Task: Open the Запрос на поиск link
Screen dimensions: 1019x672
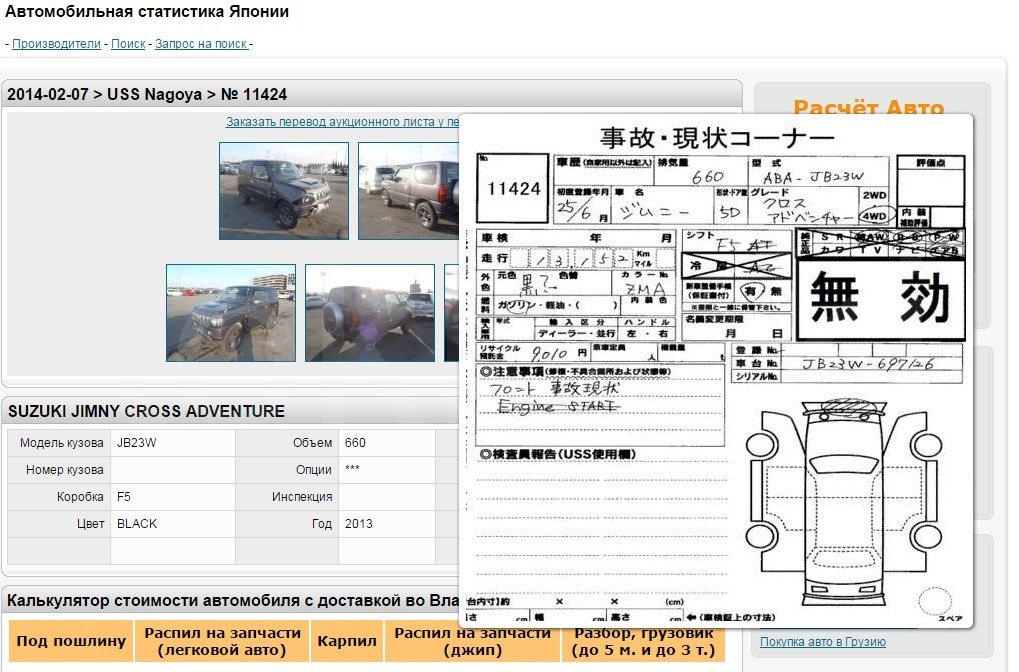Action: coord(202,44)
